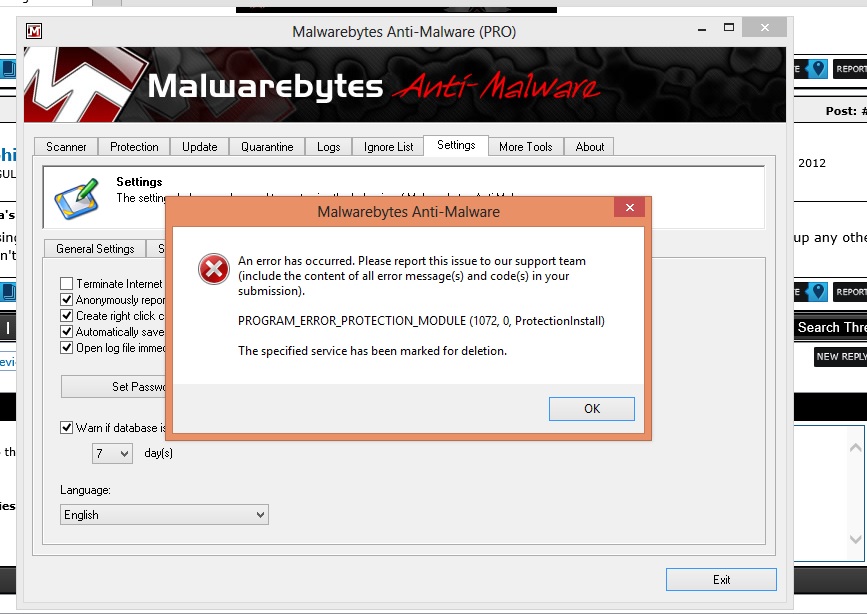
Task: Click the Search Thread link in browser
Action: tap(832, 327)
